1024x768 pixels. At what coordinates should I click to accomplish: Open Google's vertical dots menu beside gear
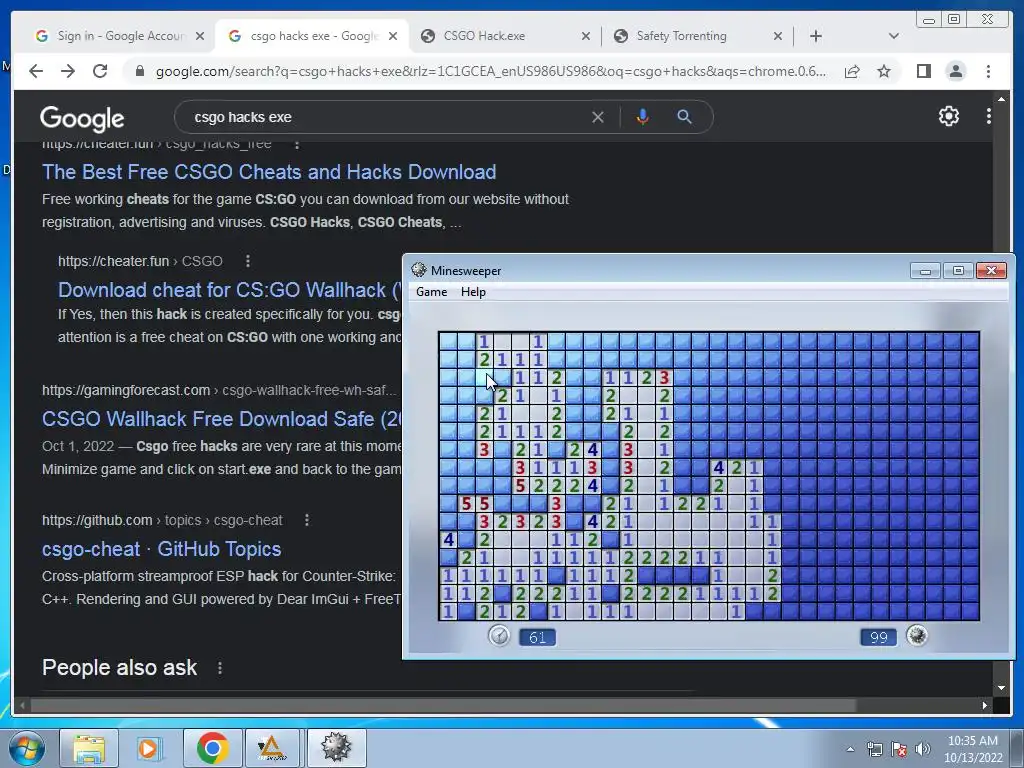pyautogui.click(x=989, y=116)
